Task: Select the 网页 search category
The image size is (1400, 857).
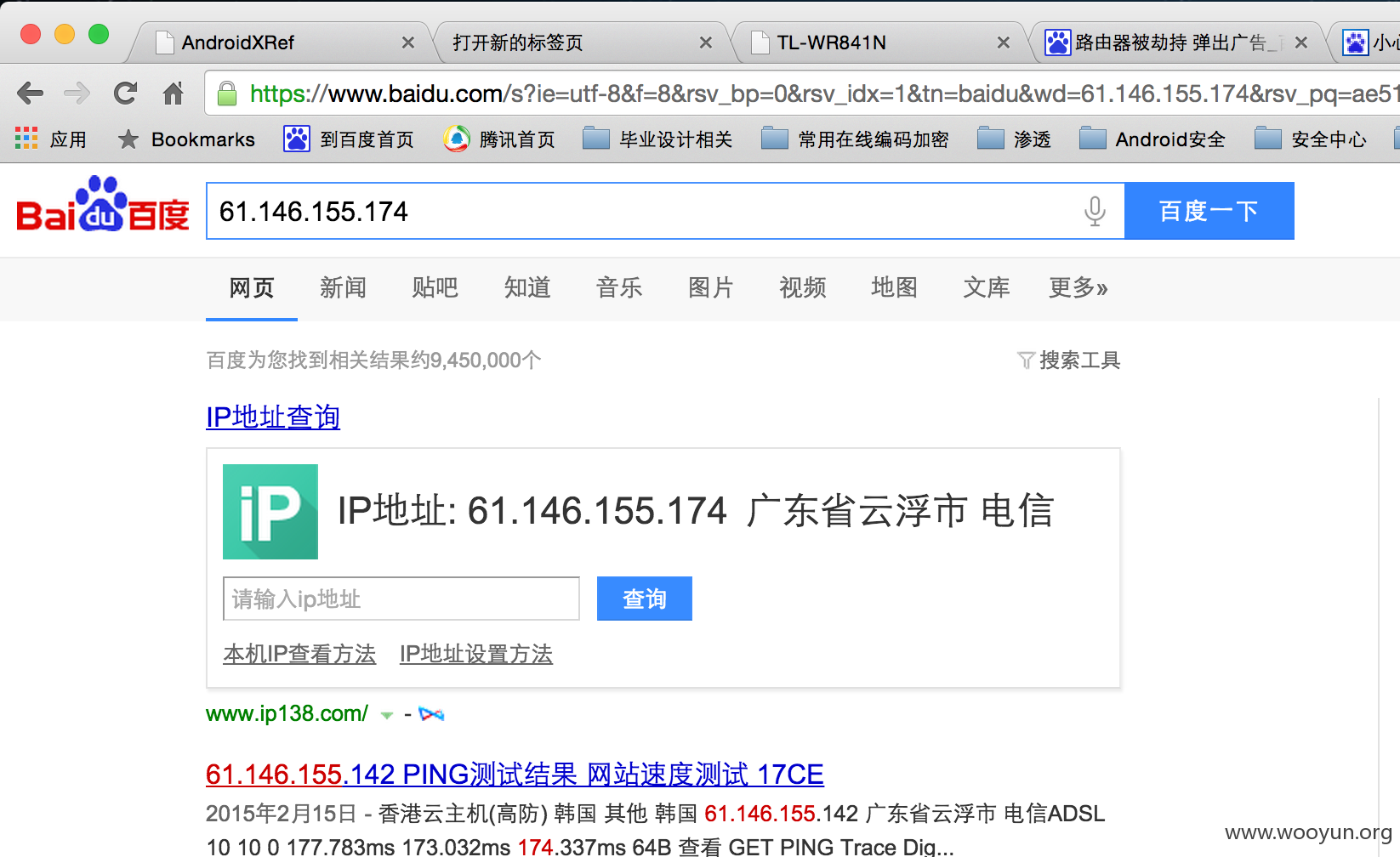Action: pos(252,287)
